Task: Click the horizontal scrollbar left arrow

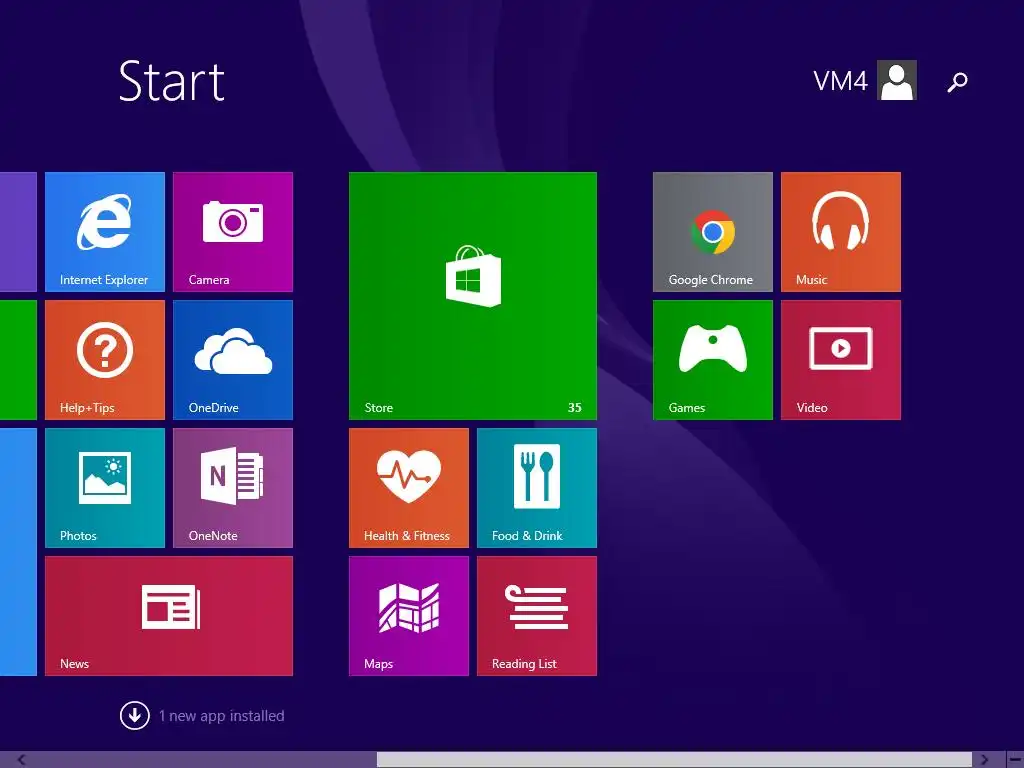Action: click(22, 760)
